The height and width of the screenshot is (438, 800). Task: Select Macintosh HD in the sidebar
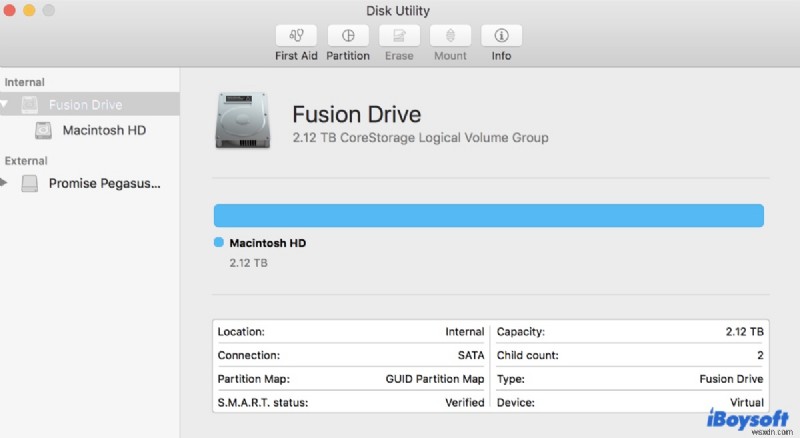tap(104, 130)
